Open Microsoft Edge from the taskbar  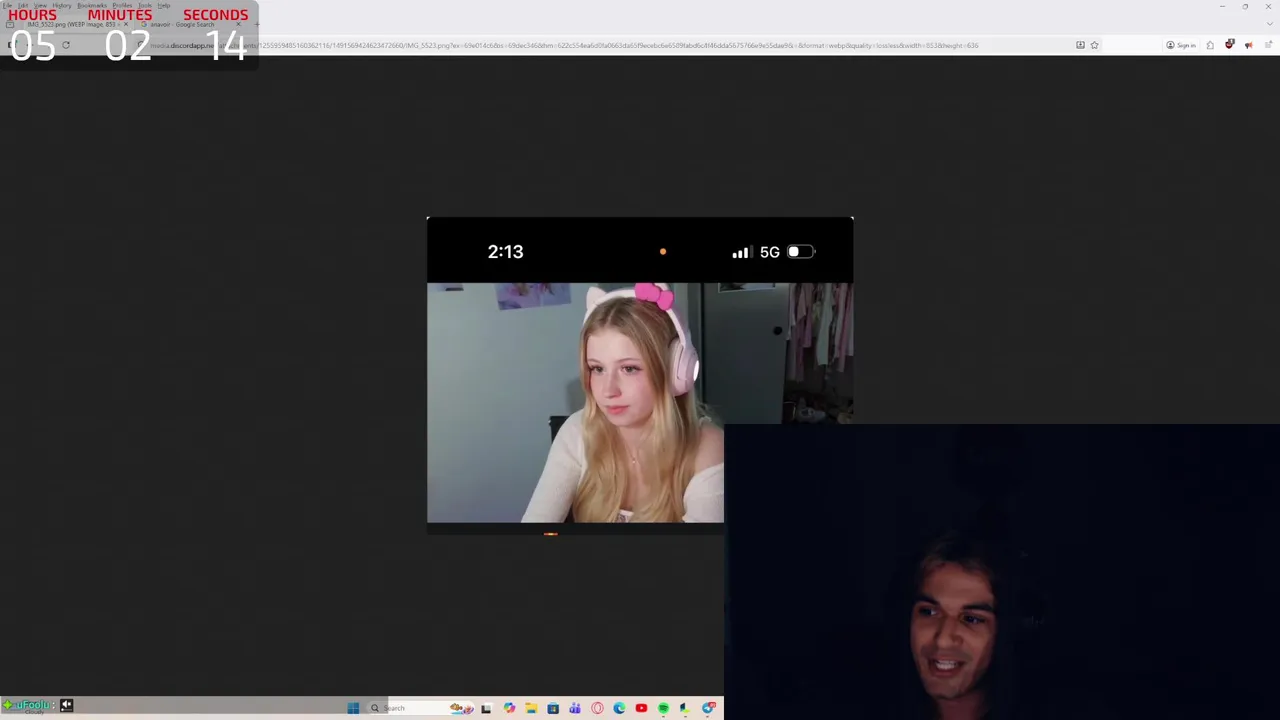619,708
